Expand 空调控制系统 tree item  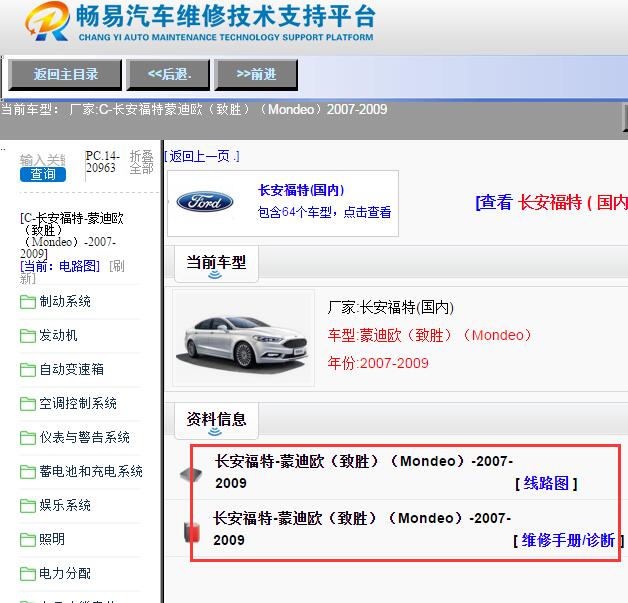tap(78, 404)
